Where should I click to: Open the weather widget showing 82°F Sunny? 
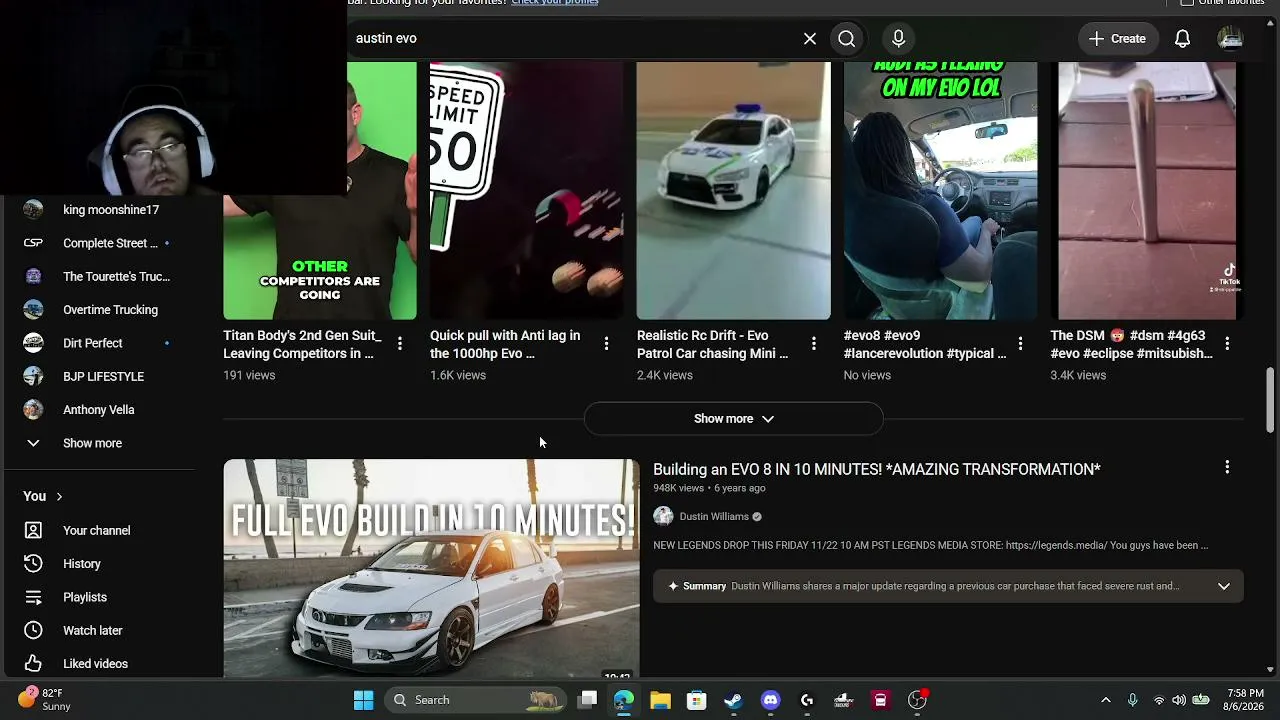click(45, 700)
